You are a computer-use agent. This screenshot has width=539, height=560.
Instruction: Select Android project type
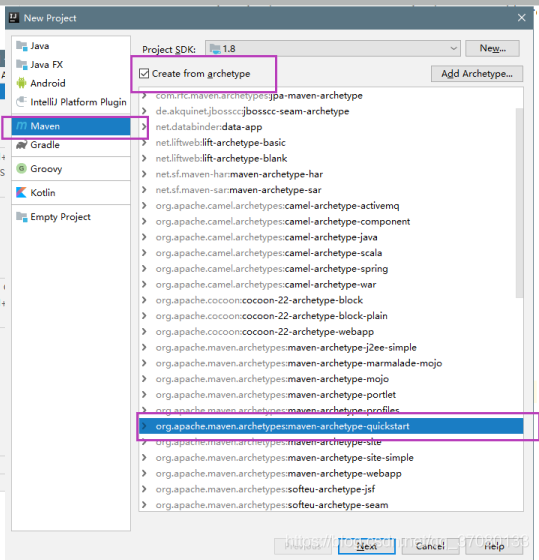pos(71,83)
